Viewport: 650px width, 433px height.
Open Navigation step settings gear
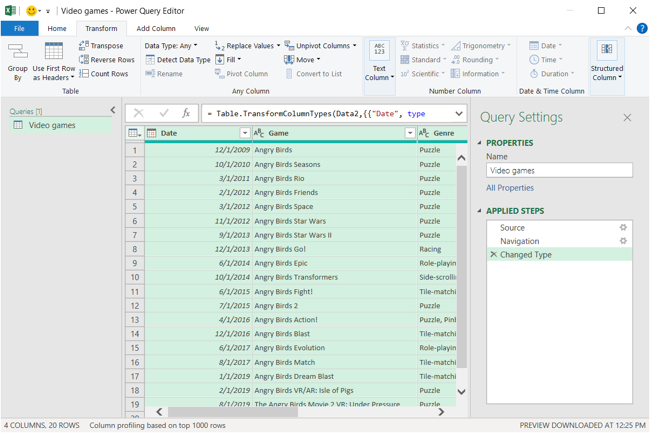[x=623, y=241]
